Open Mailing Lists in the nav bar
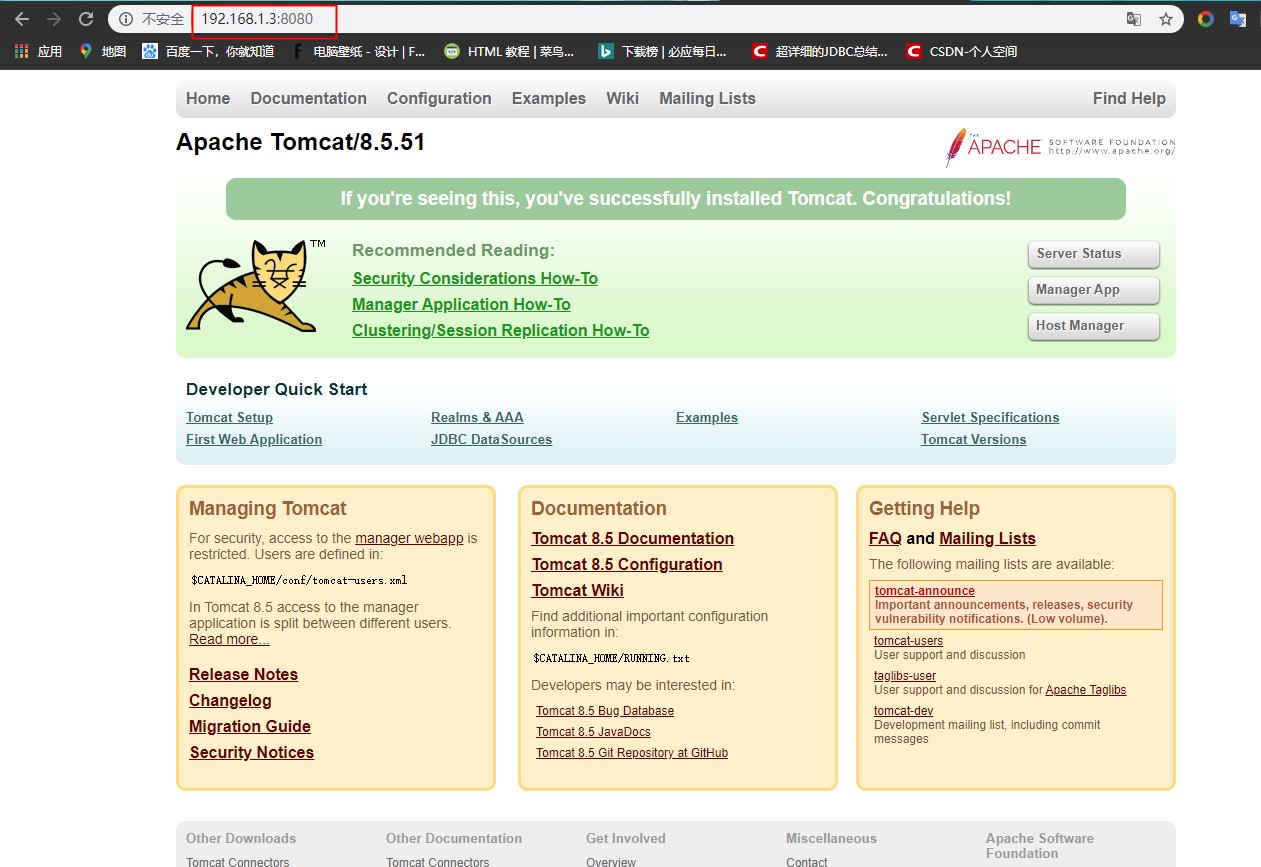This screenshot has width=1261, height=867. point(707,98)
